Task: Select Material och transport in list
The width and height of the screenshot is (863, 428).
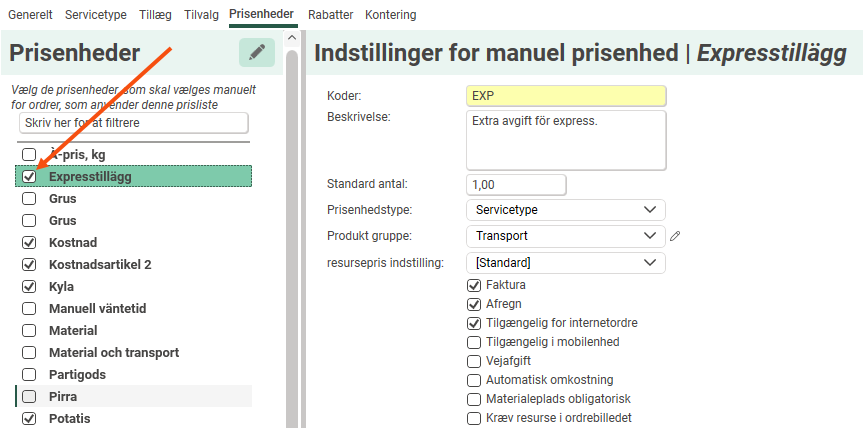Action: [114, 352]
